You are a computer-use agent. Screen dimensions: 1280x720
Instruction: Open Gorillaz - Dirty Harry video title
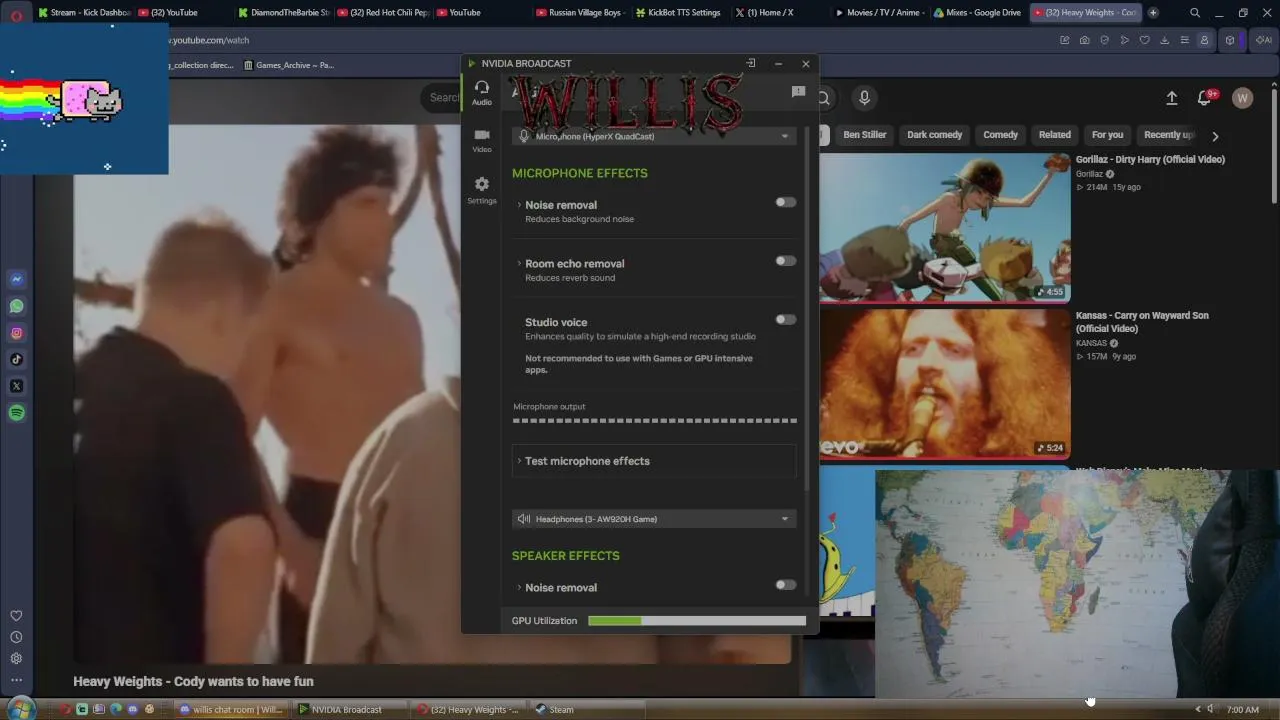(1150, 159)
